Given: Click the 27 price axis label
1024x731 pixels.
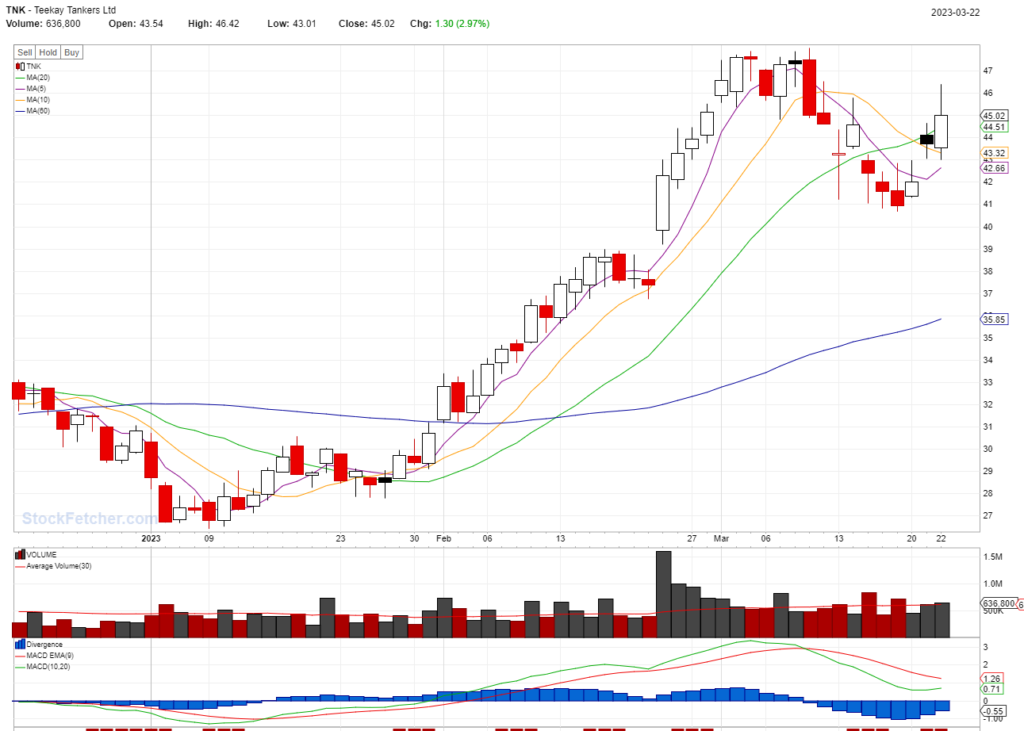Looking at the screenshot, I should (988, 516).
